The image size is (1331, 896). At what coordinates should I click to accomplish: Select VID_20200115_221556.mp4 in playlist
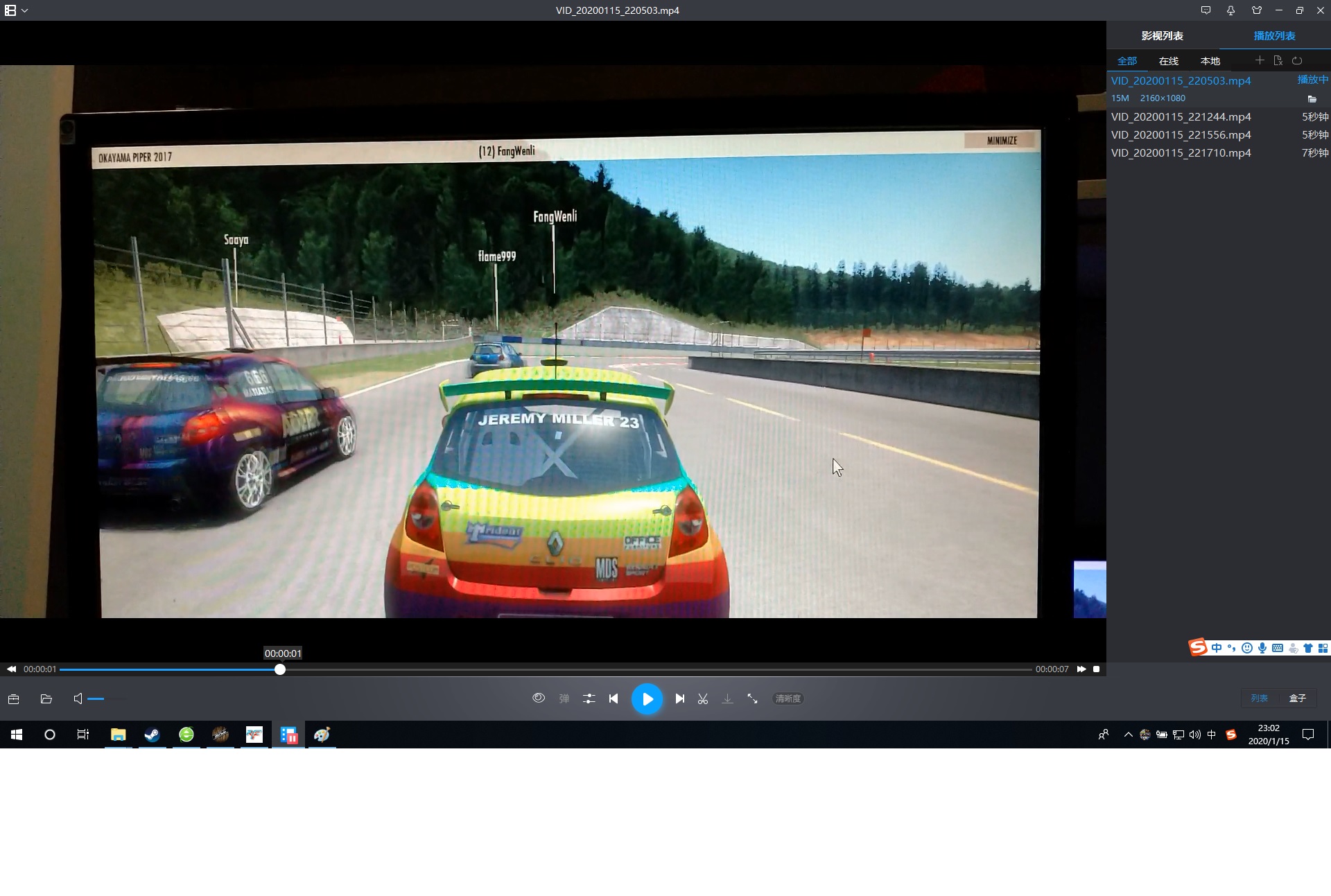tap(1219, 134)
